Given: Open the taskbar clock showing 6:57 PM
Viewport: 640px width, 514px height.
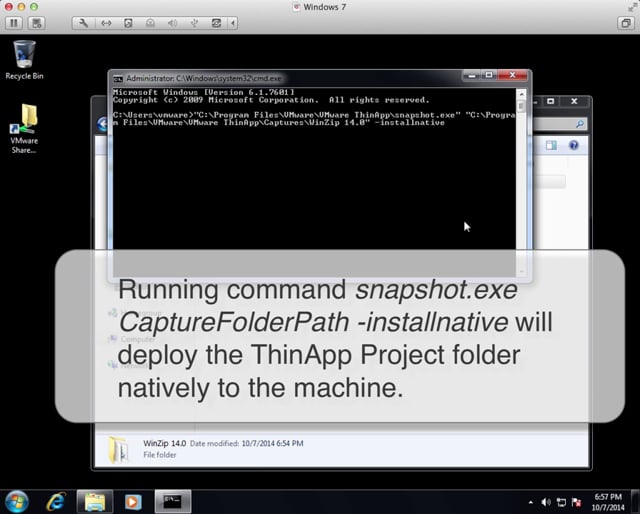Looking at the screenshot, I should point(608,502).
